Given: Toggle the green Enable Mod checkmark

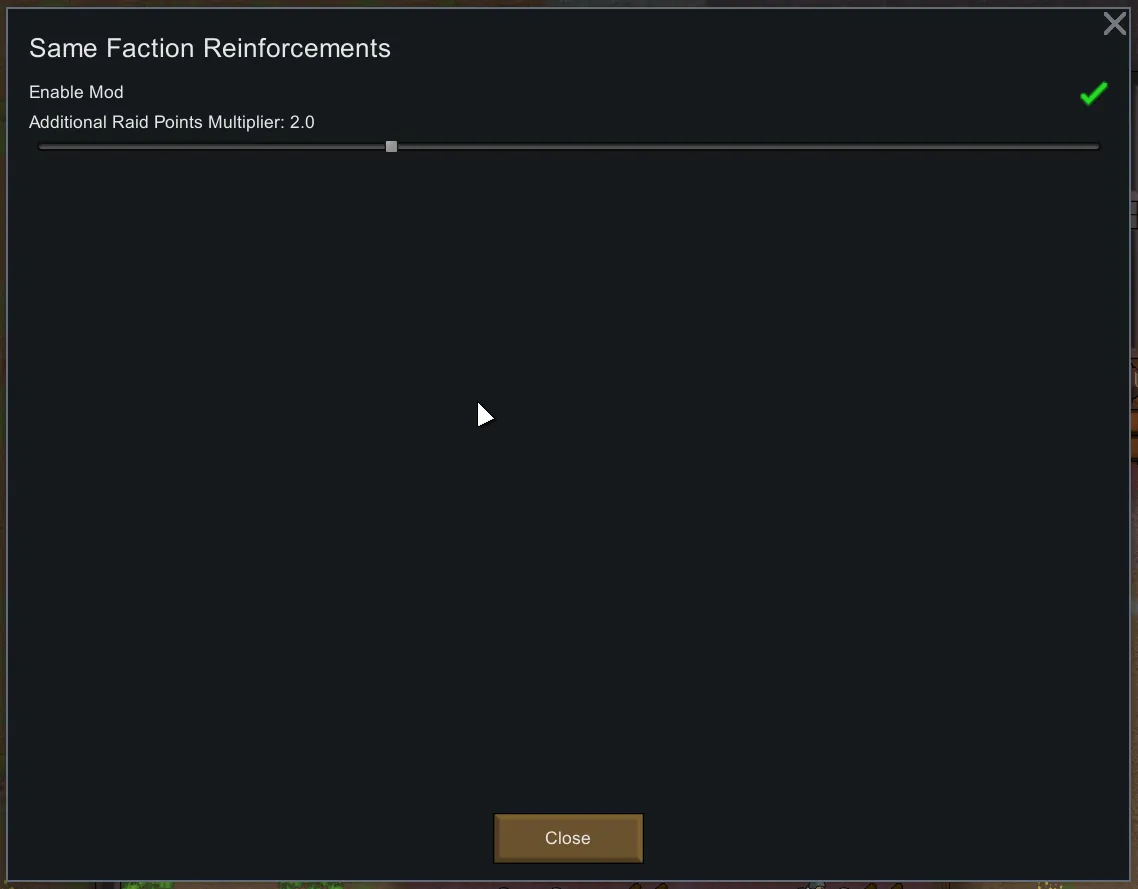Looking at the screenshot, I should 1094,93.
